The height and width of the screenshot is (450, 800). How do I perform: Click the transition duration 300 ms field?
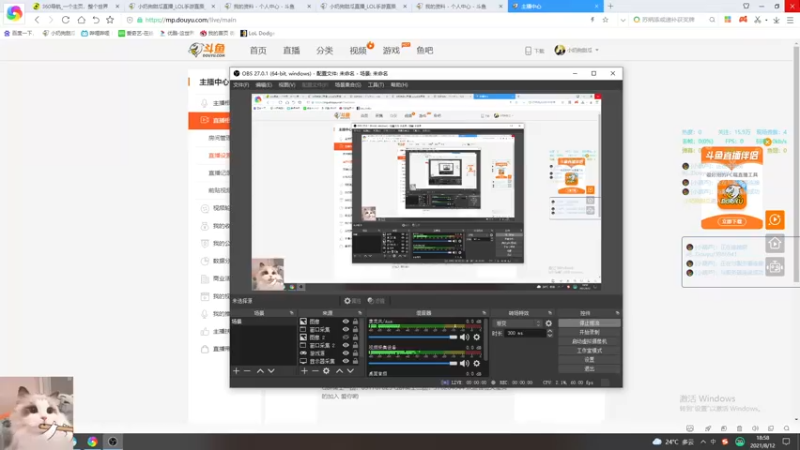pyautogui.click(x=524, y=333)
